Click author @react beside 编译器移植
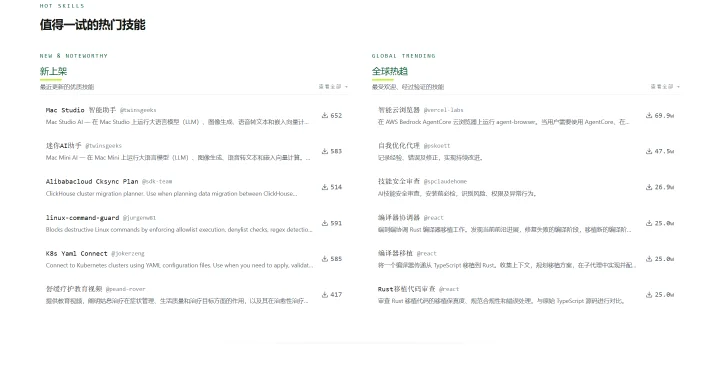The image size is (720, 374). [427, 253]
